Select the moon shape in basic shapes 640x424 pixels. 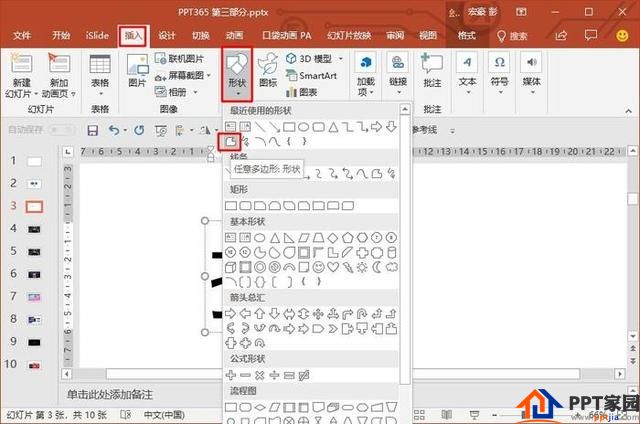click(377, 267)
